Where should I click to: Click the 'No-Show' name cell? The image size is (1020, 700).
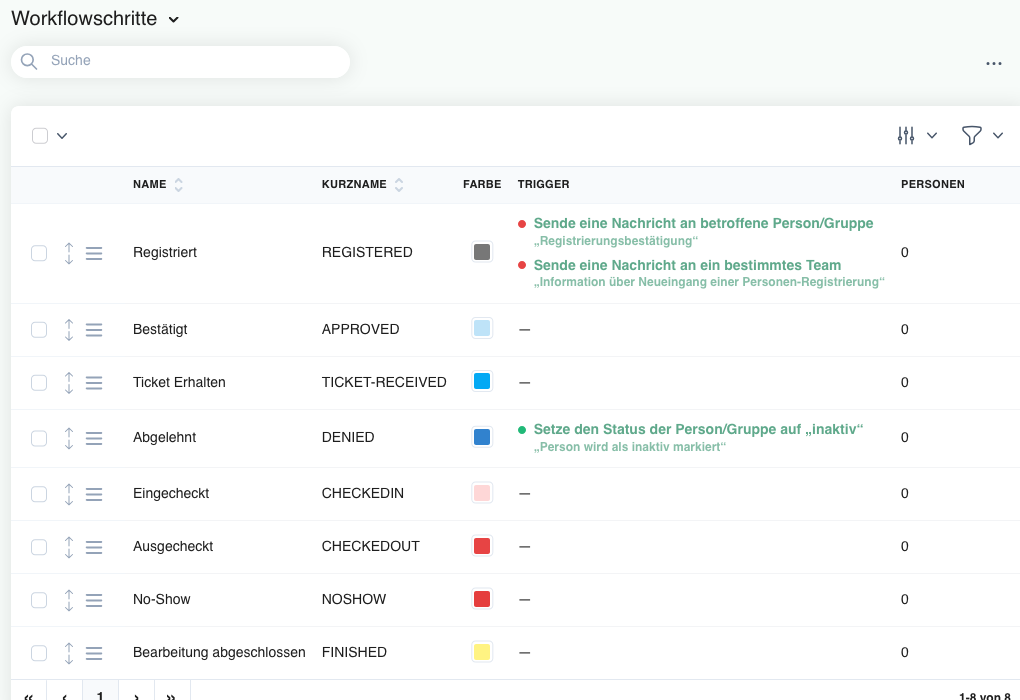click(161, 599)
